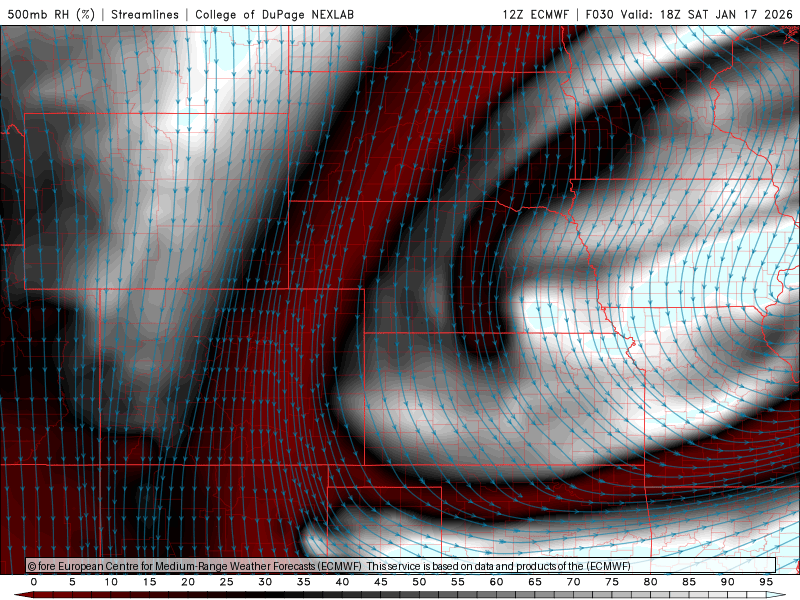Click the "80" color bar label

tap(650, 582)
